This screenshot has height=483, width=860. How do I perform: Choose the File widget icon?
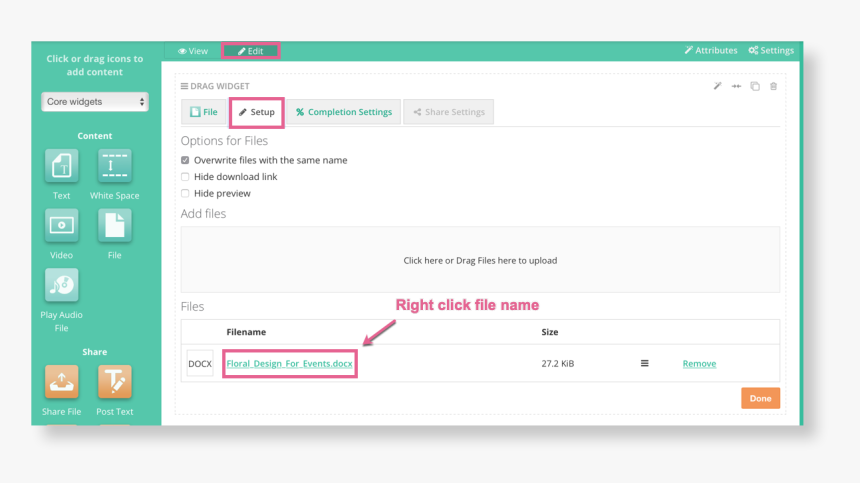(114, 225)
